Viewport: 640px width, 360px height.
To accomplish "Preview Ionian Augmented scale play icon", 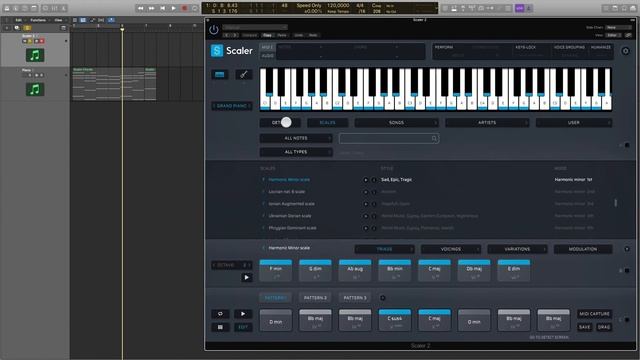I will (365, 204).
